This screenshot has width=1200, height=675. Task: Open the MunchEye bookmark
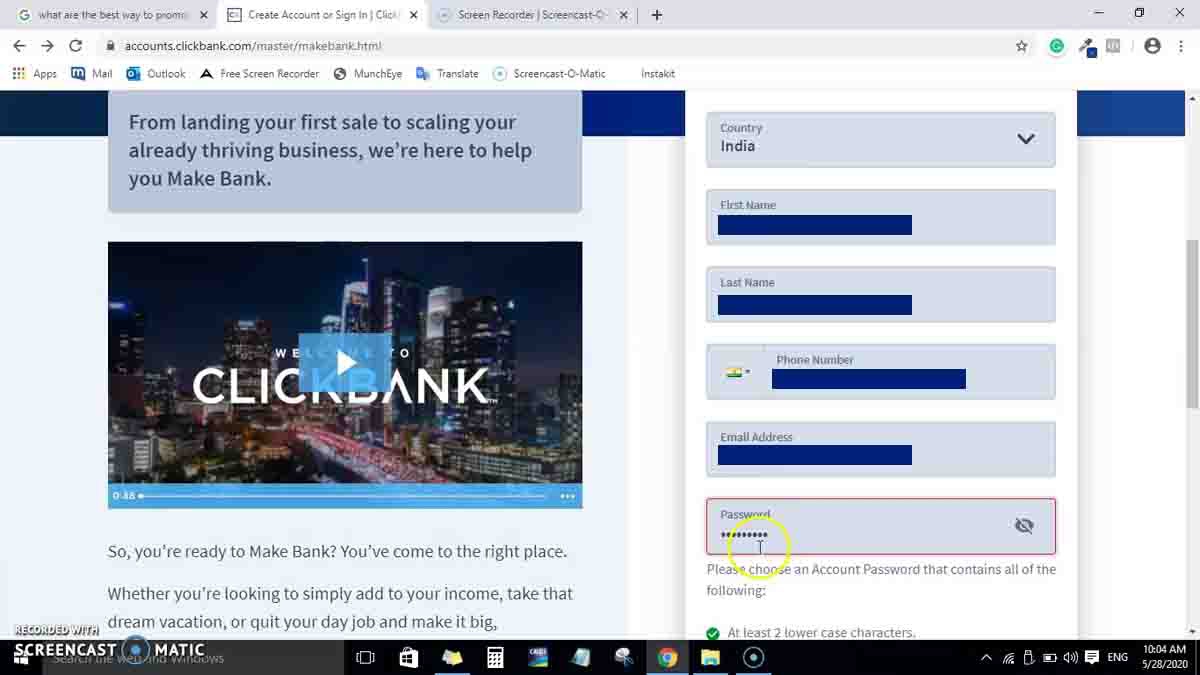[x=367, y=74]
